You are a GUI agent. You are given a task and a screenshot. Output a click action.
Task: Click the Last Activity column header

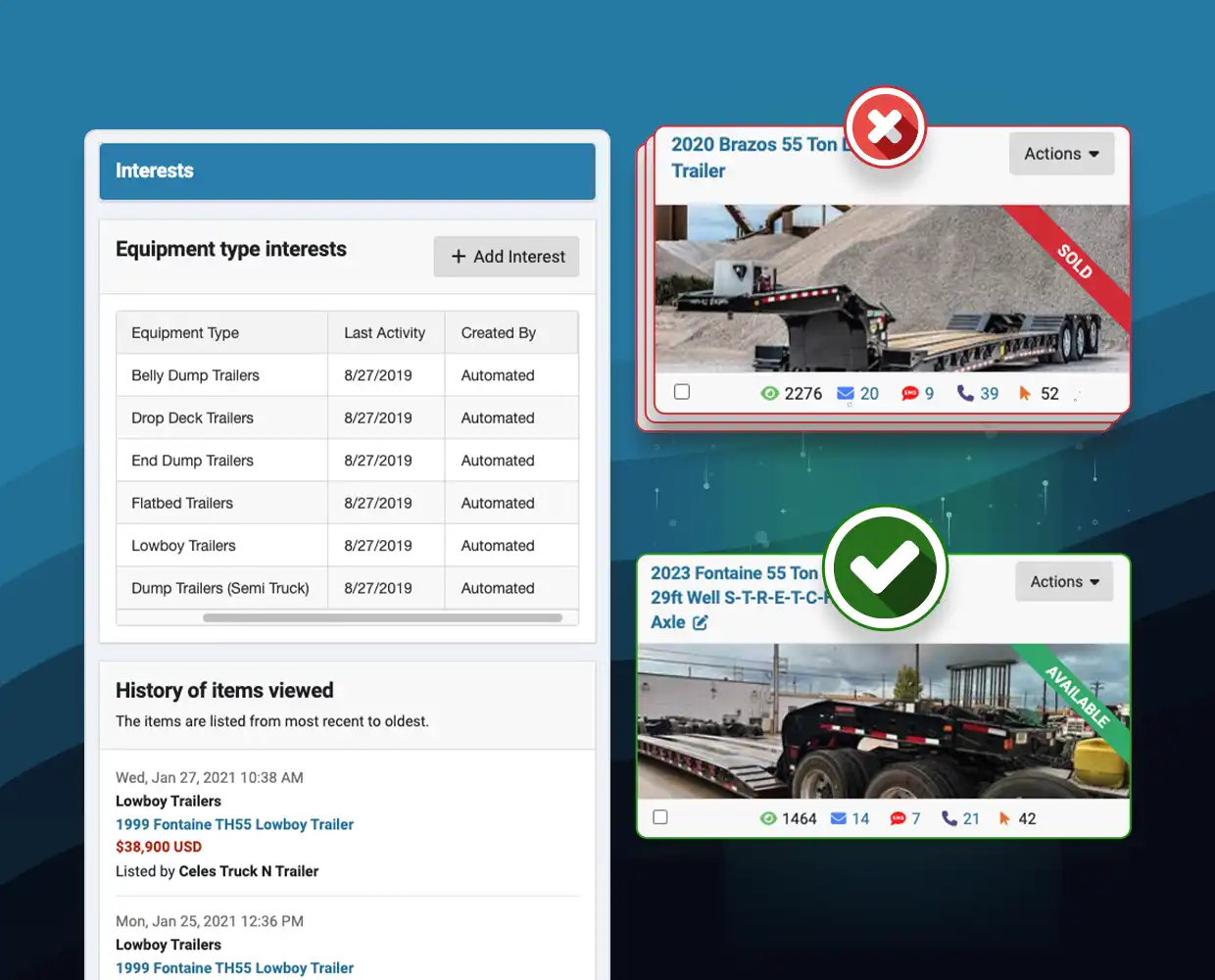pos(384,333)
